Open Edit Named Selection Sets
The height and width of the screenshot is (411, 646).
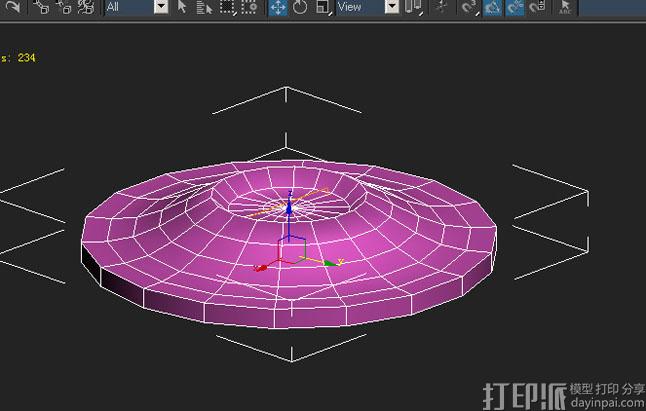point(566,7)
